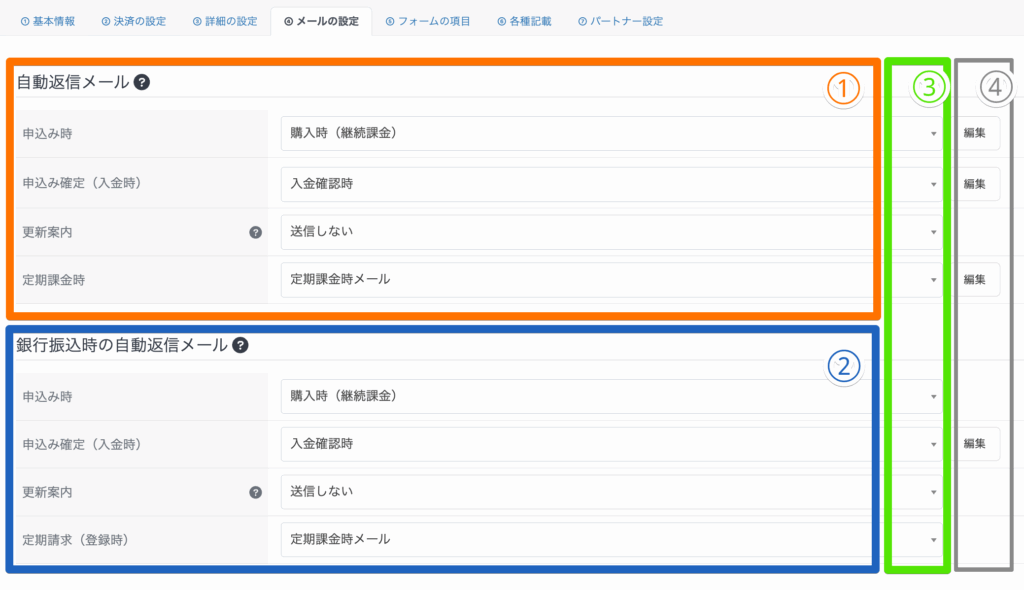Open 申込み時 dropdown in 自動返信メール section
This screenshot has width=1024, height=590.
click(x=610, y=133)
